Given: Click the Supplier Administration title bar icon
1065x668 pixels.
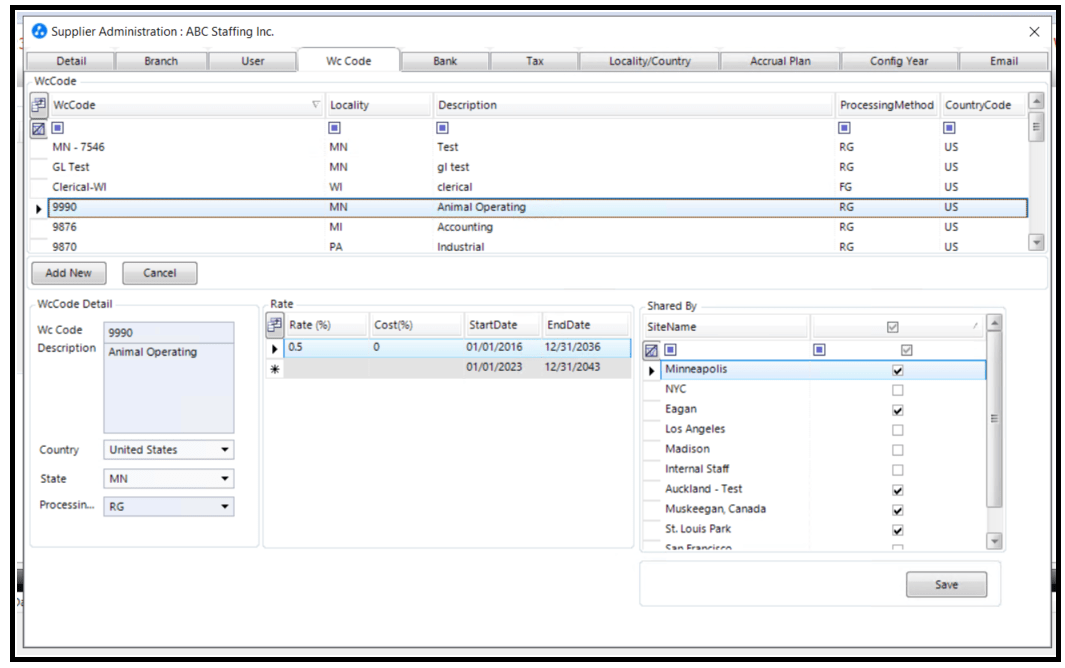Looking at the screenshot, I should tap(36, 32).
